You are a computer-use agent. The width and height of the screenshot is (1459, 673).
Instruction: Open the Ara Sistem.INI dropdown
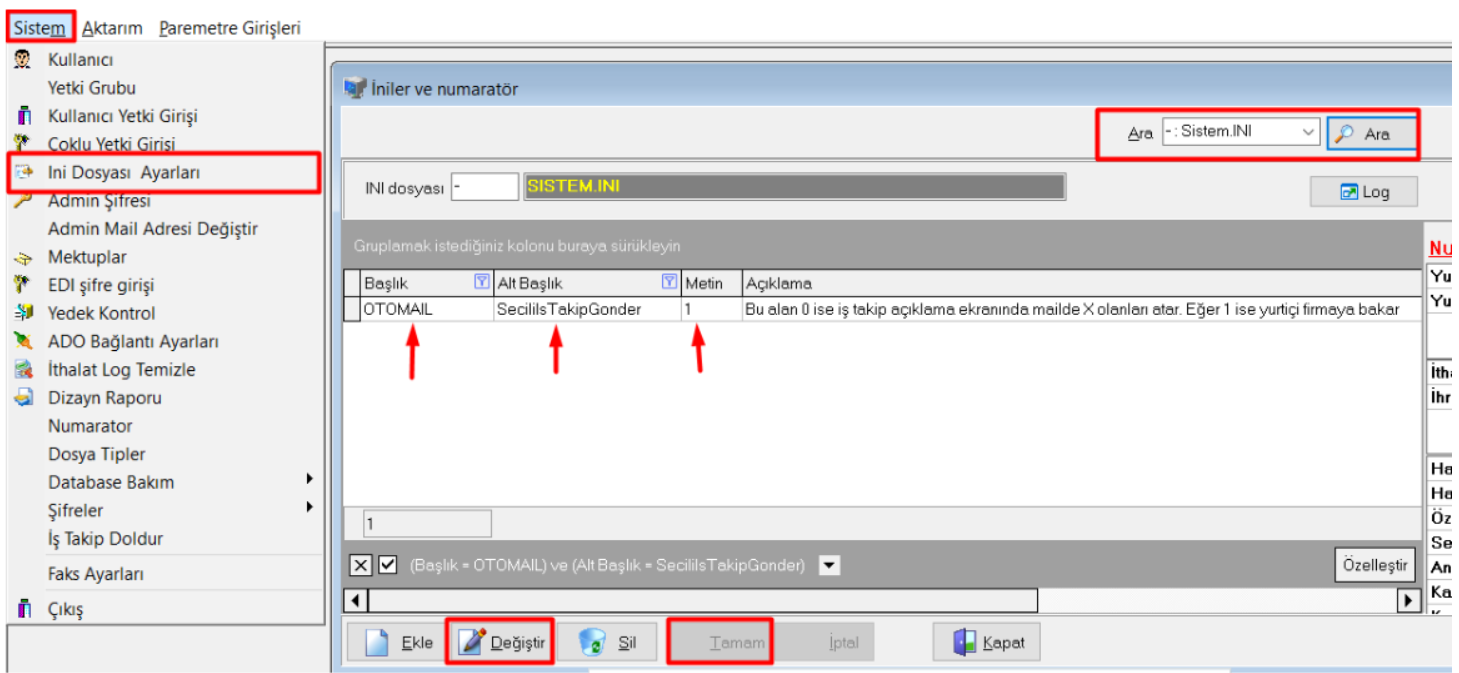click(1308, 133)
